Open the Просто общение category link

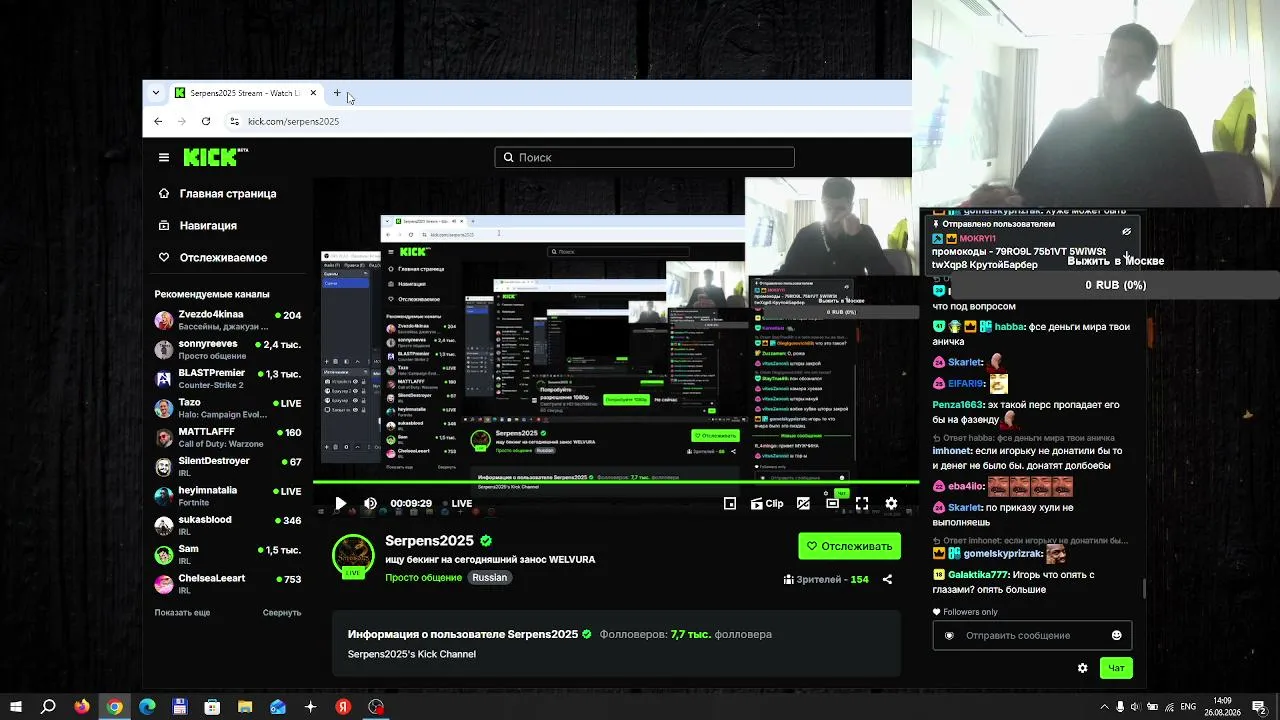[424, 578]
